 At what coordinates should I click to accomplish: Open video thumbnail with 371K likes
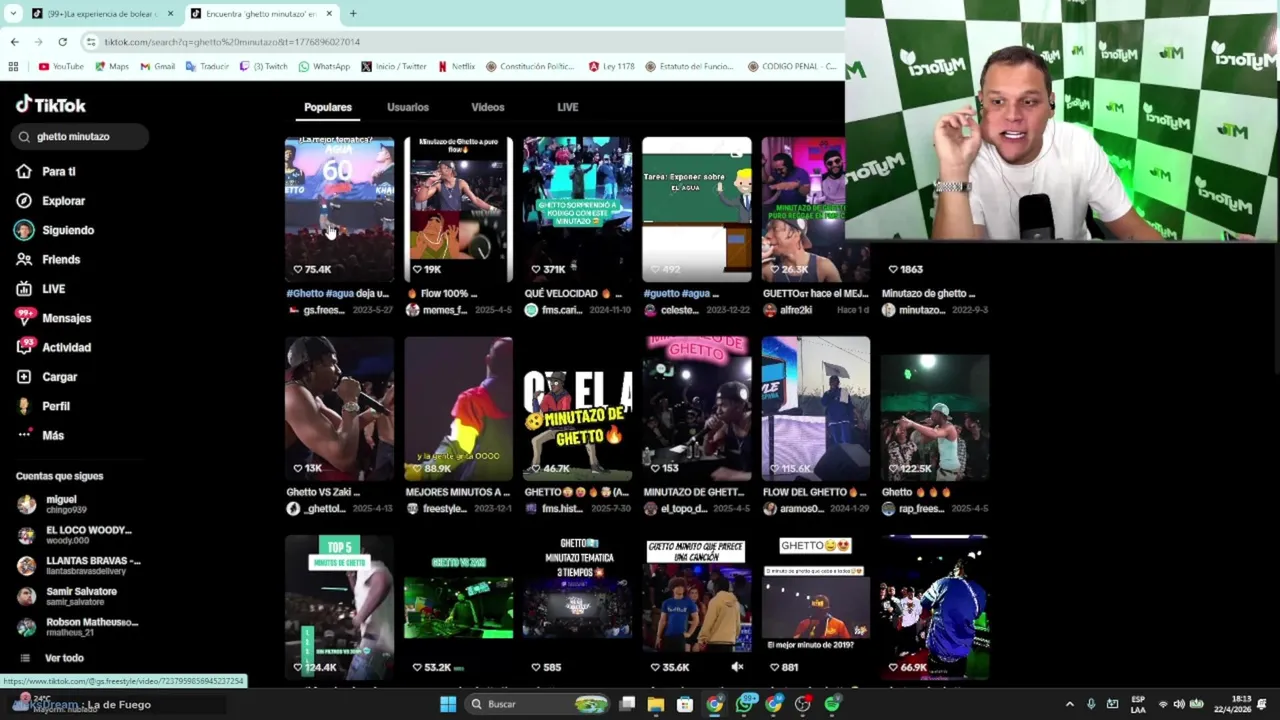(x=578, y=209)
